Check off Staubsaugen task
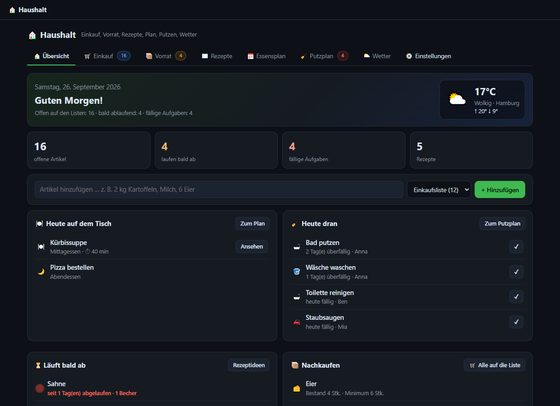The width and height of the screenshot is (560, 406). point(516,322)
